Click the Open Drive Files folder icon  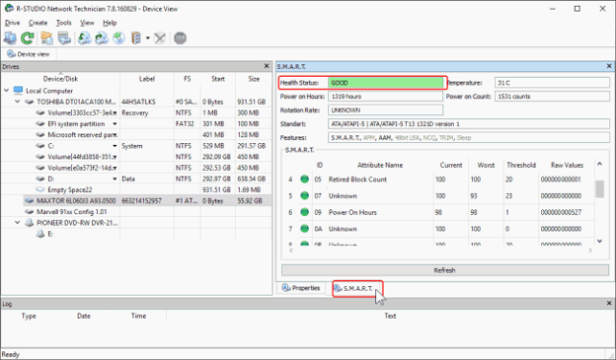[47, 38]
